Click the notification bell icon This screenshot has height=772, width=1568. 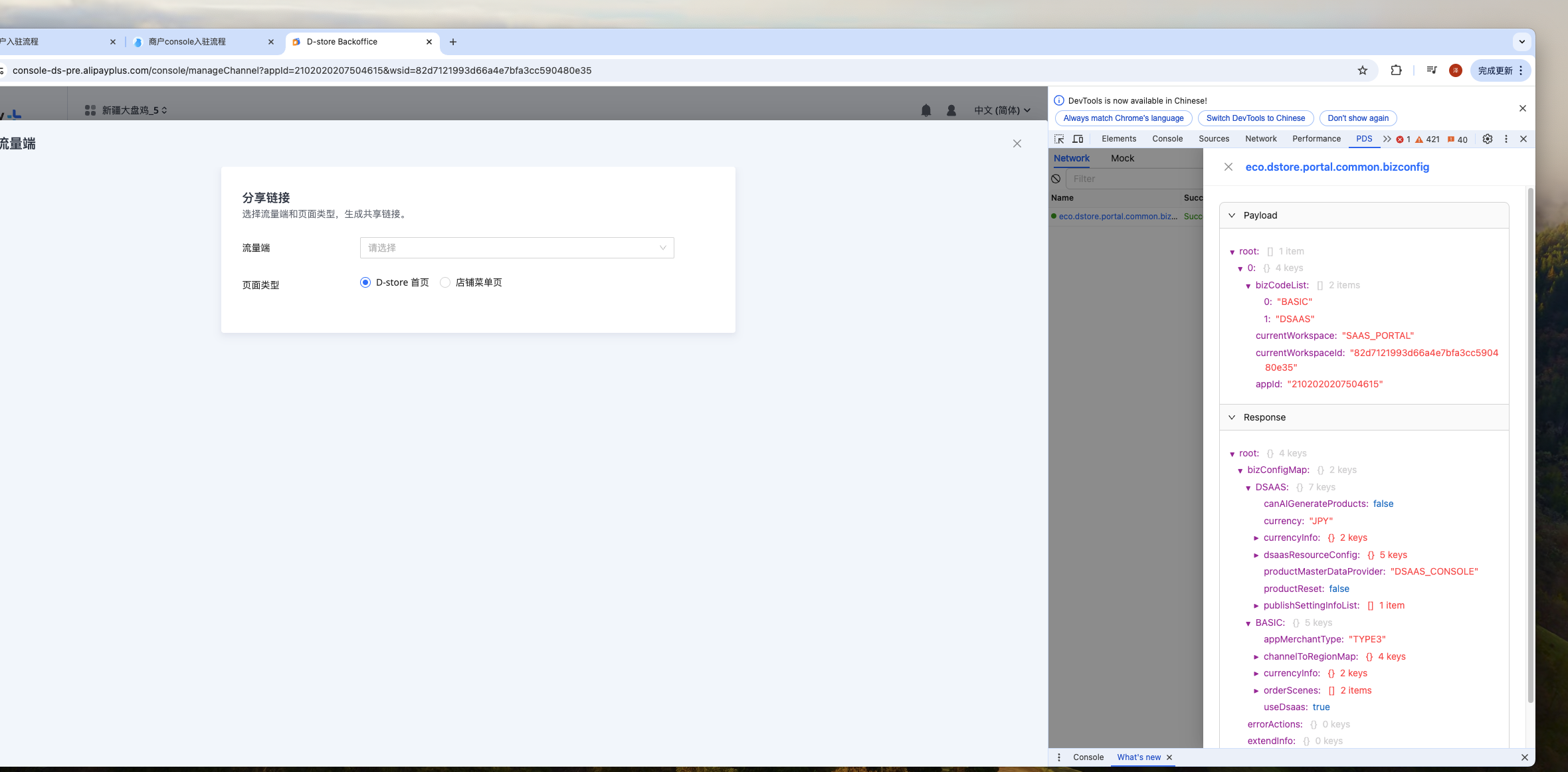(x=926, y=110)
